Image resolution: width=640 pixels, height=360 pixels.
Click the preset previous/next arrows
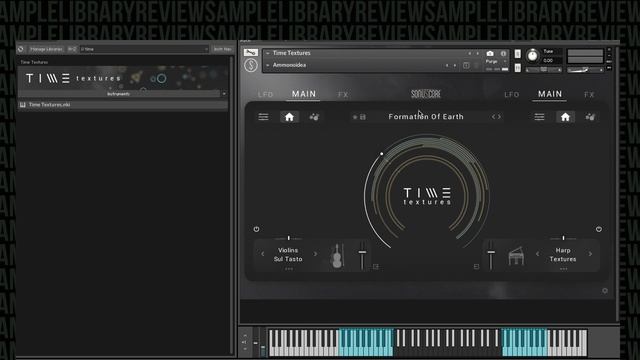(x=496, y=117)
